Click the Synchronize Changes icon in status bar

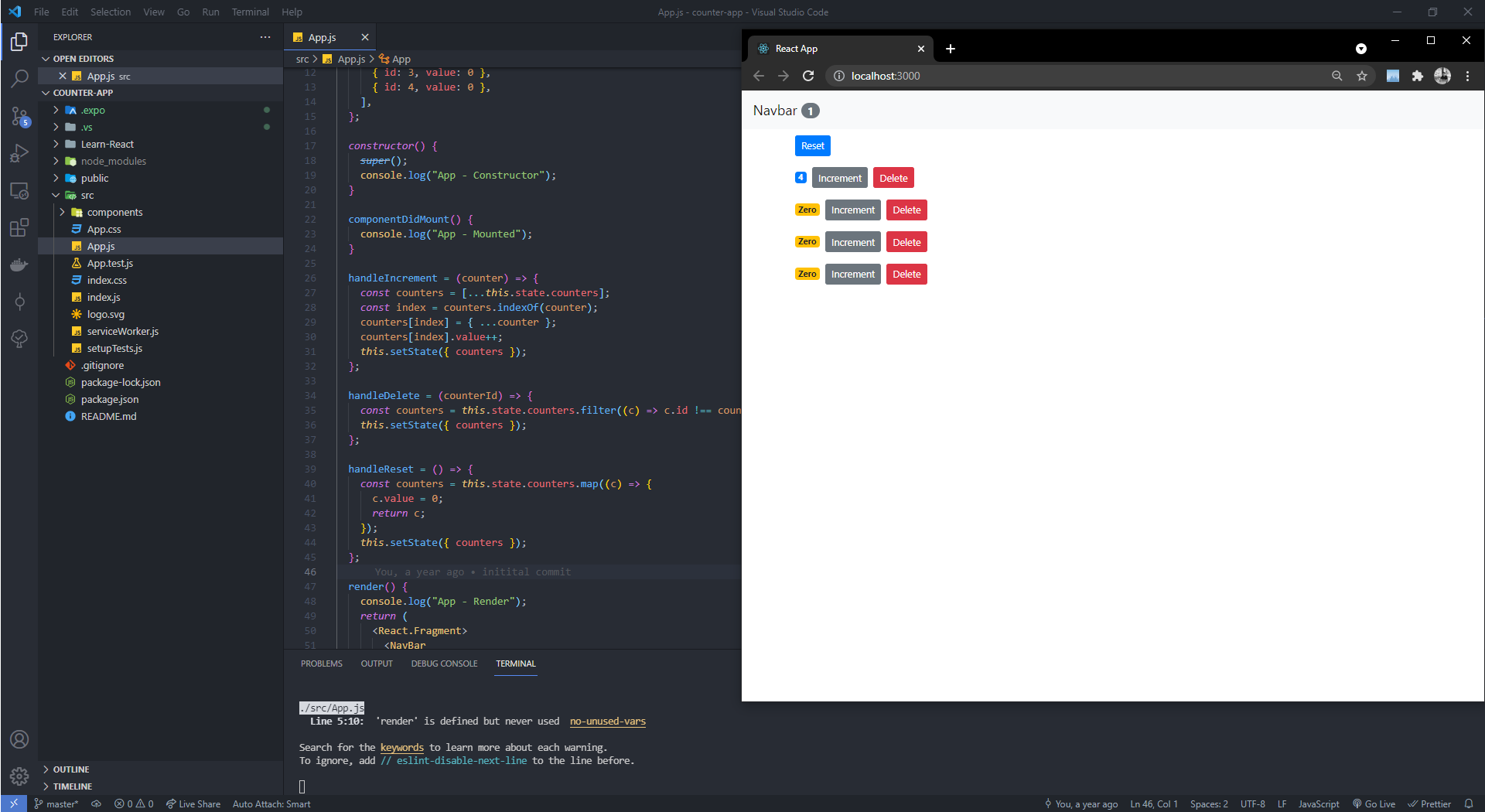tap(96, 804)
